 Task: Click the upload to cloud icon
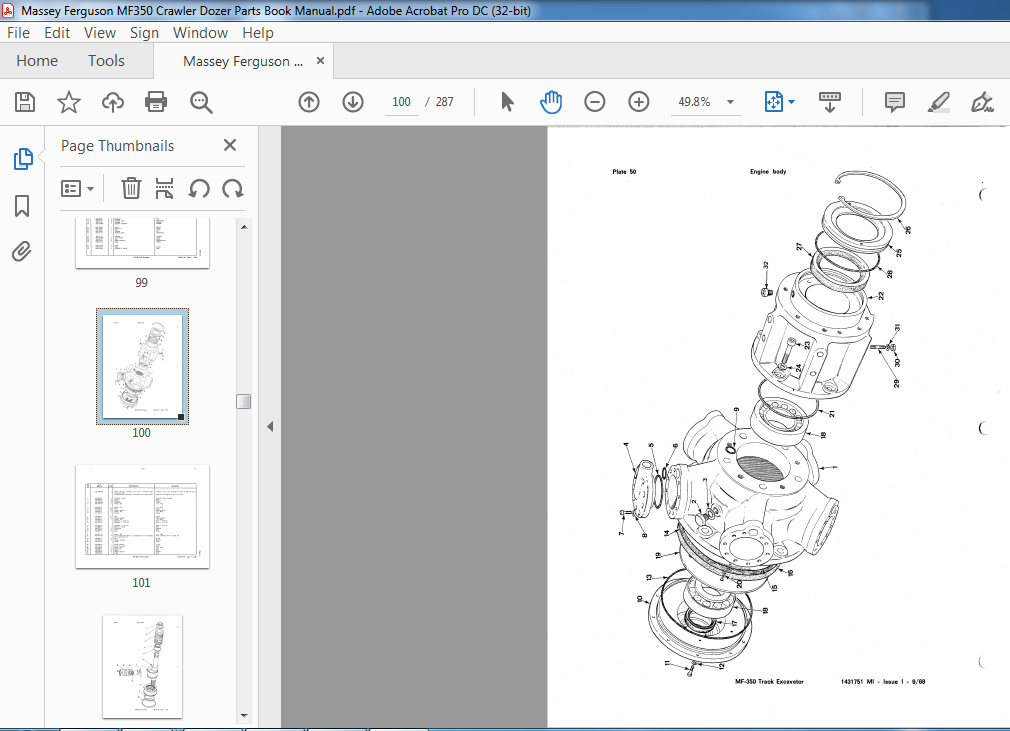click(113, 102)
